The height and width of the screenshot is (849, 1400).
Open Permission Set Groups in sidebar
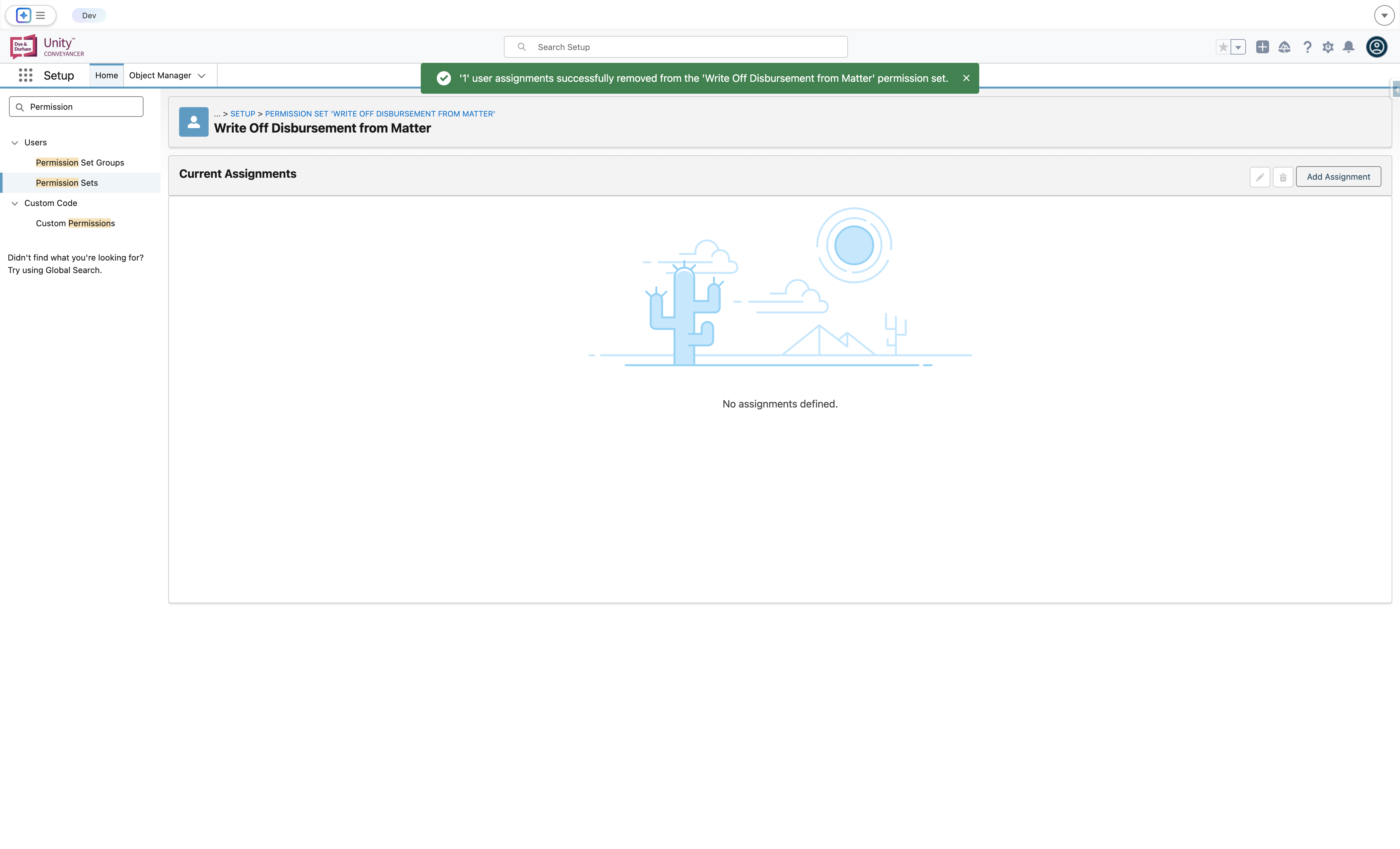tap(80, 162)
